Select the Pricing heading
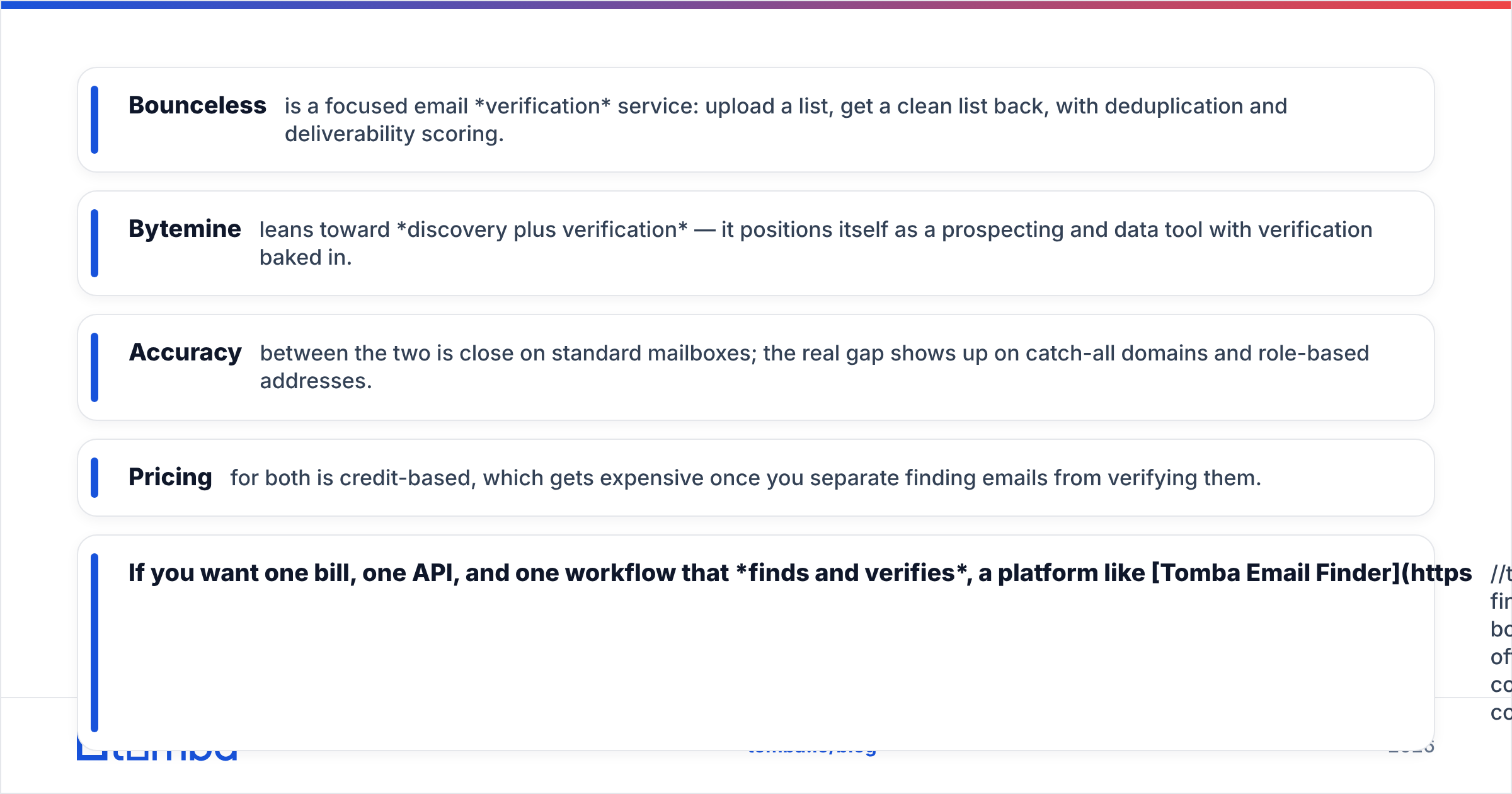The height and width of the screenshot is (794, 1512). (170, 477)
